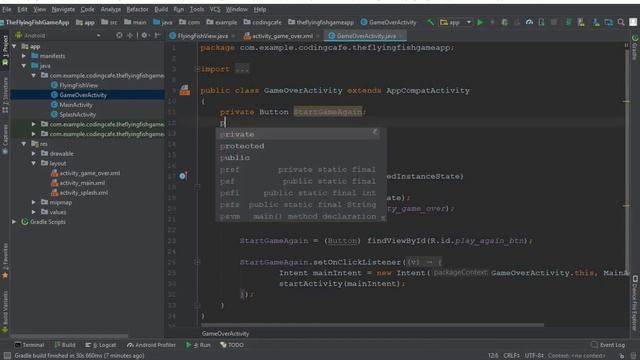This screenshot has width=640, height=360.
Task: Click the user avatar icon at toolbar end
Action: [x=633, y=22]
